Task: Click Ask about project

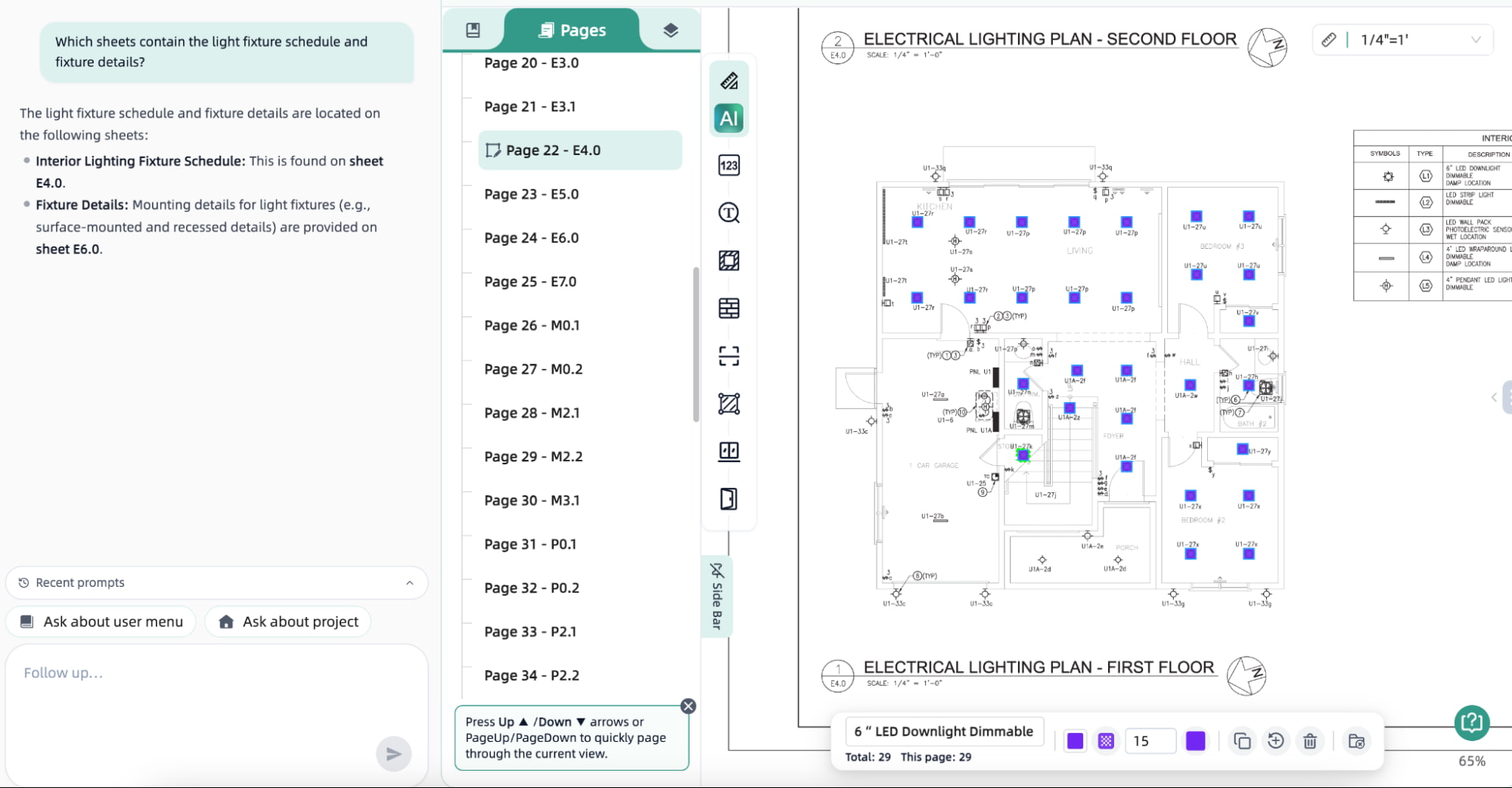Action: pyautogui.click(x=288, y=622)
